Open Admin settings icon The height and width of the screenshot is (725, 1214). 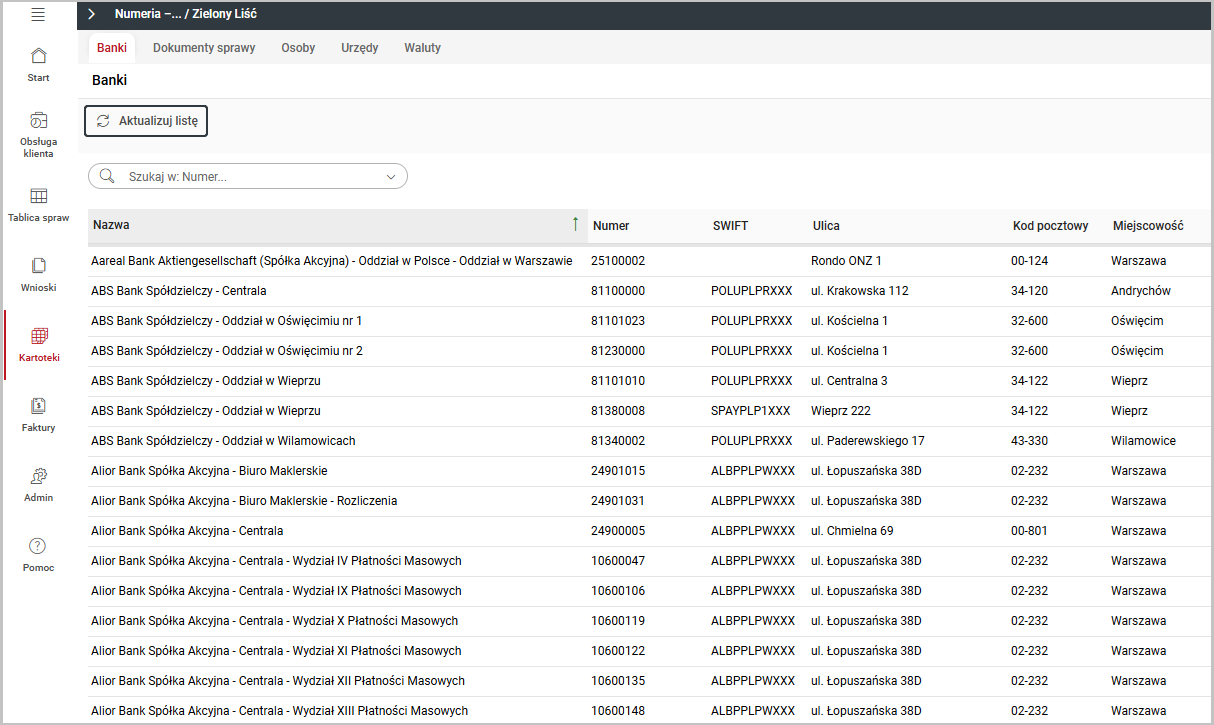[x=38, y=476]
